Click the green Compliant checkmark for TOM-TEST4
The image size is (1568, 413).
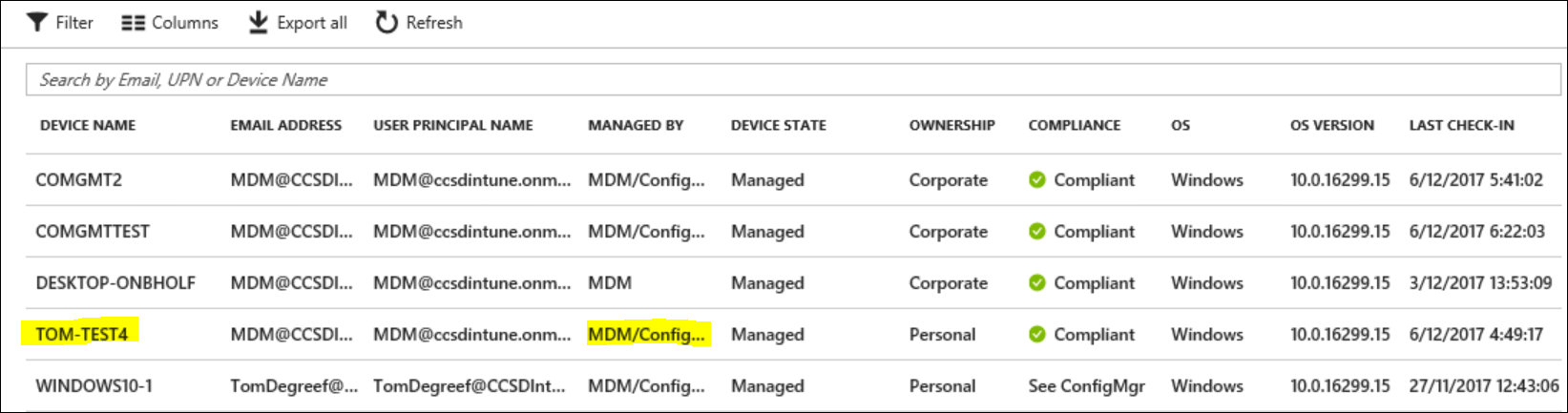pos(1037,335)
